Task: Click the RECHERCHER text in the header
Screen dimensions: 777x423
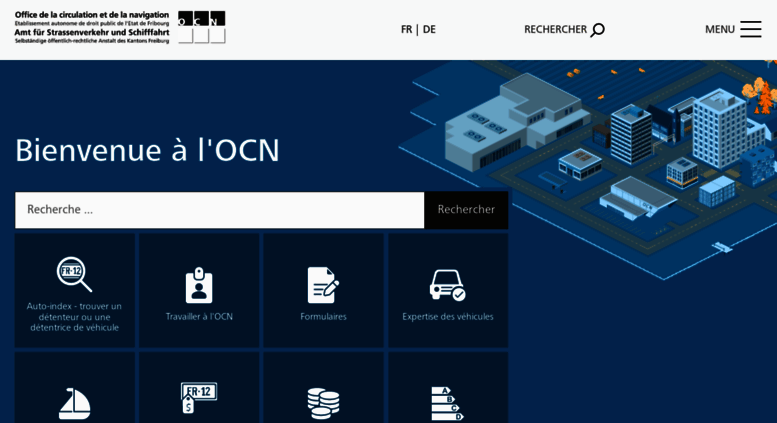Action: click(x=555, y=30)
